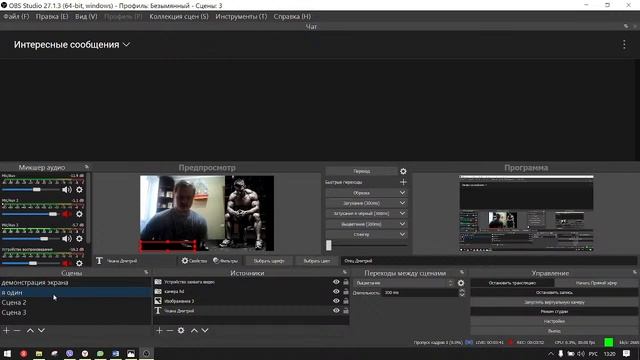Show hidden system tray icons
This screenshot has height=360, width=640.
[551, 353]
